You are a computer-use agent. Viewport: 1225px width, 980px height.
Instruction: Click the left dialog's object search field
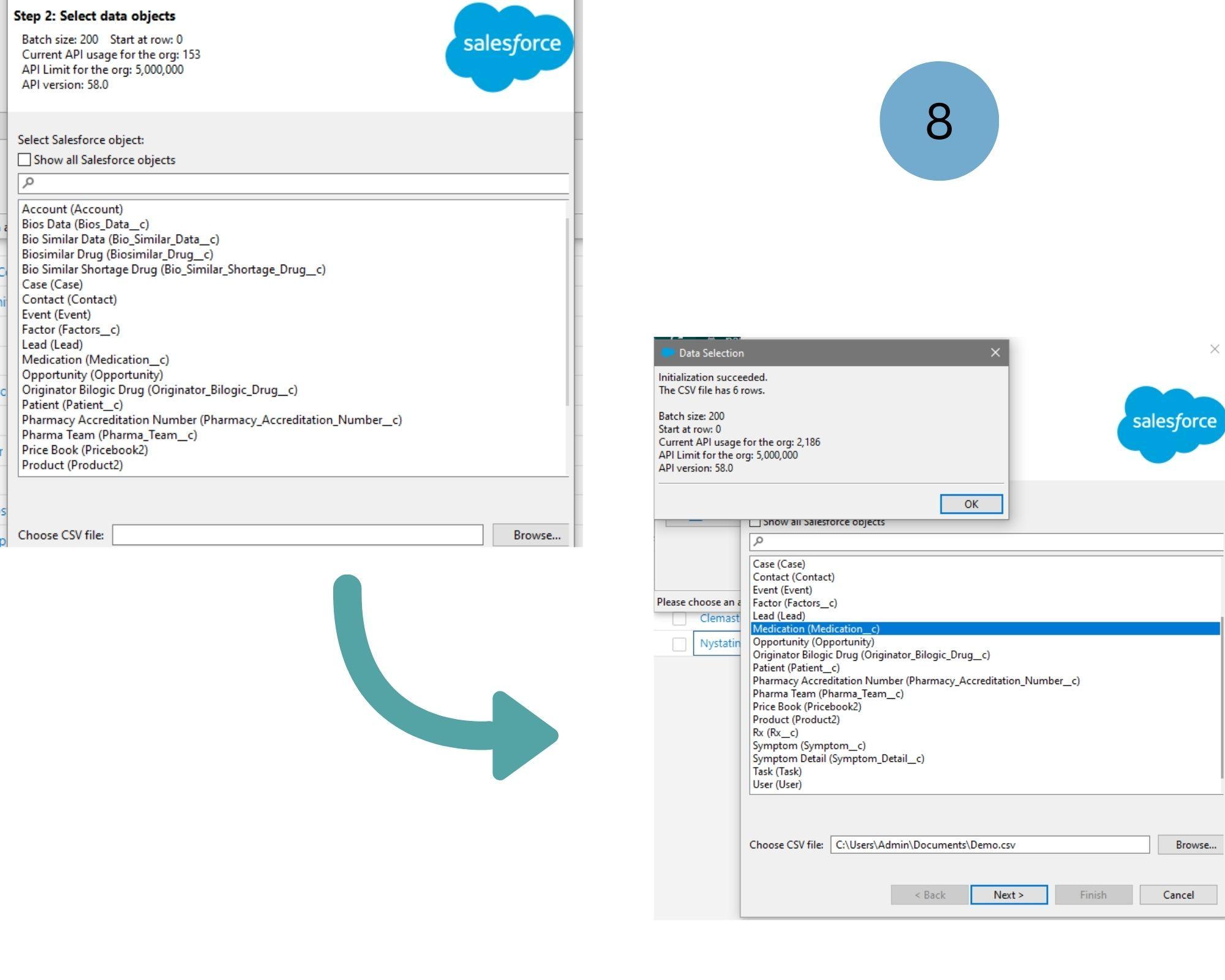click(x=294, y=183)
